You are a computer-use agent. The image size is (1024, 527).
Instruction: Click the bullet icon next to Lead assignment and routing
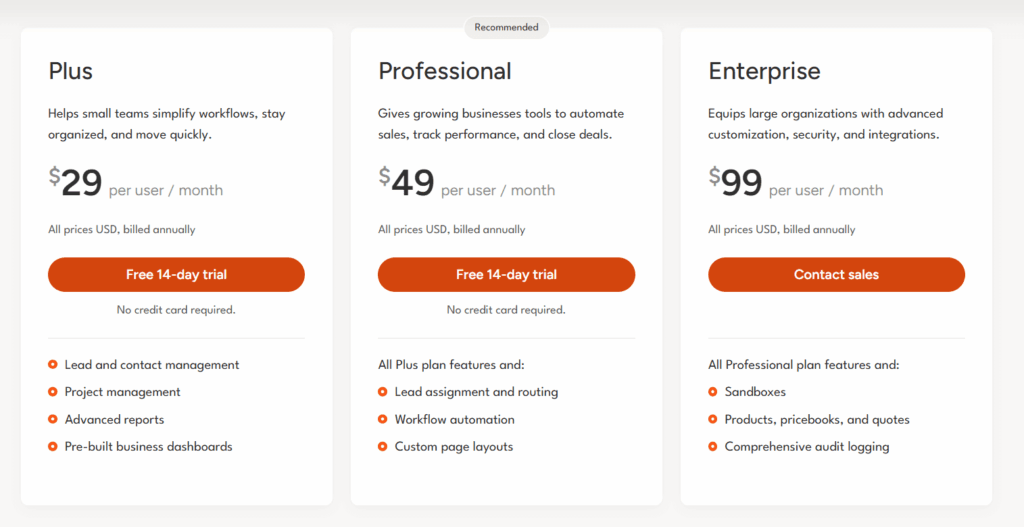[x=383, y=392]
